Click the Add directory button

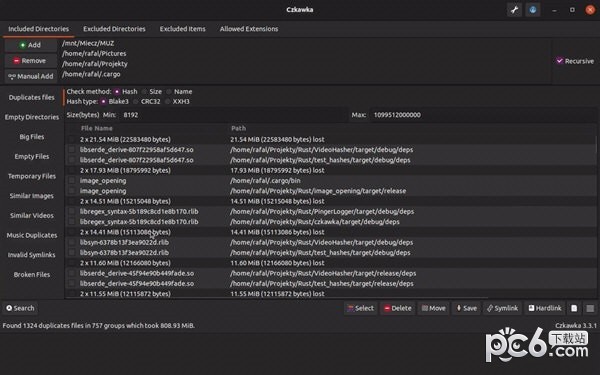coord(31,45)
